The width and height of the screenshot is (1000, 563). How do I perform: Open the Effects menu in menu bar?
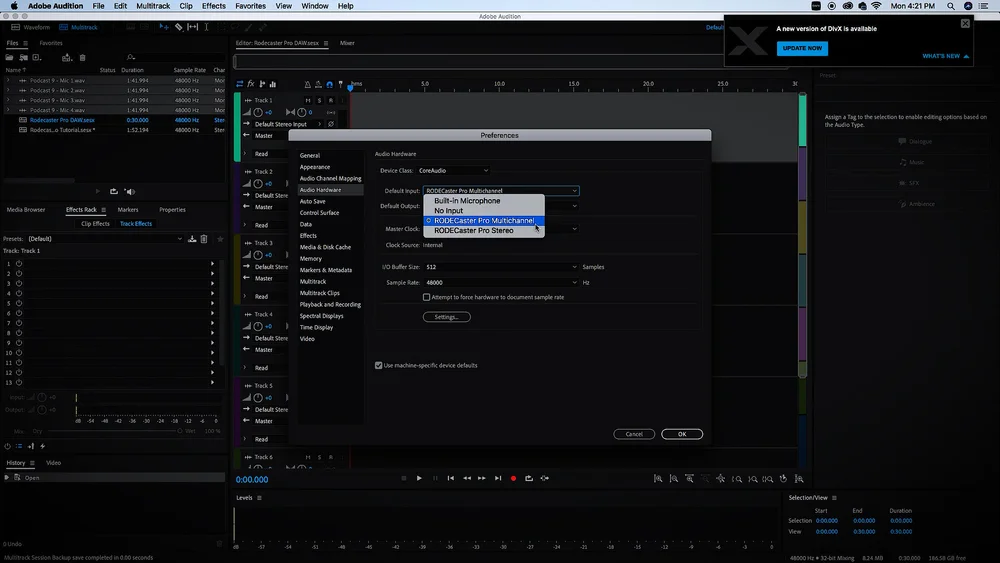tap(214, 6)
